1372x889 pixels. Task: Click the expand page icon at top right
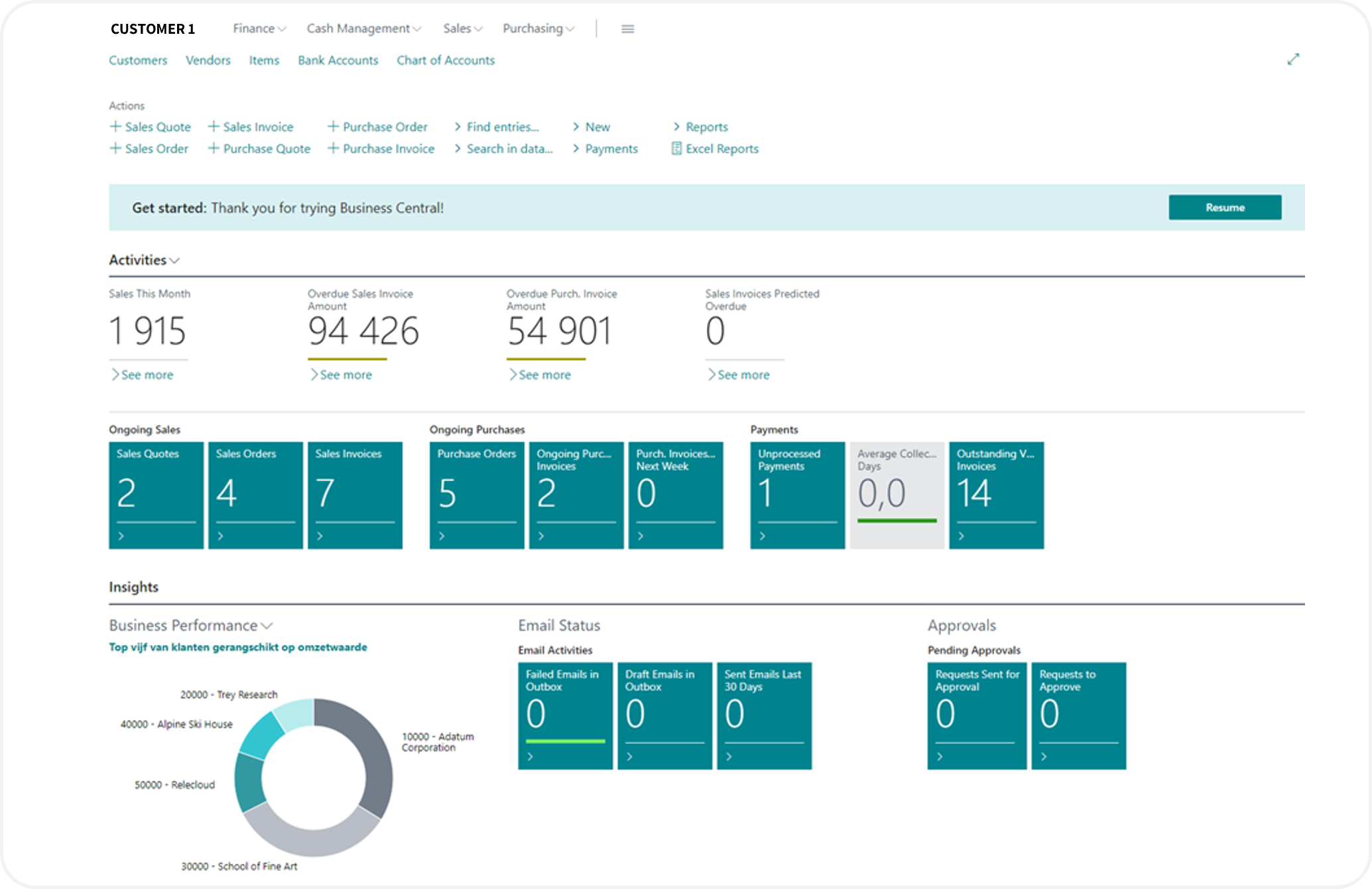coord(1293,59)
